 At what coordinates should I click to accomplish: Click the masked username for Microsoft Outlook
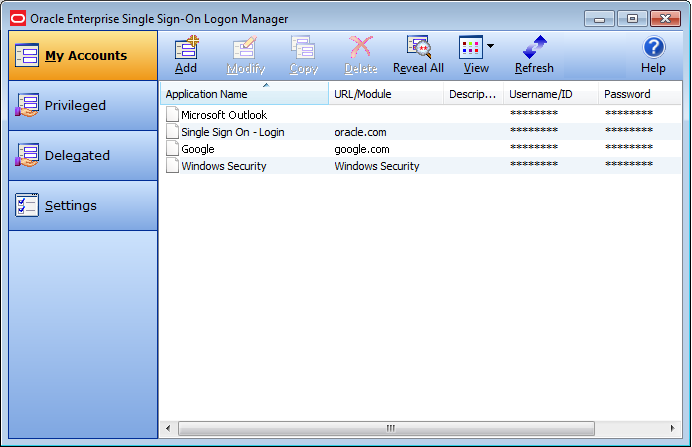coord(534,113)
